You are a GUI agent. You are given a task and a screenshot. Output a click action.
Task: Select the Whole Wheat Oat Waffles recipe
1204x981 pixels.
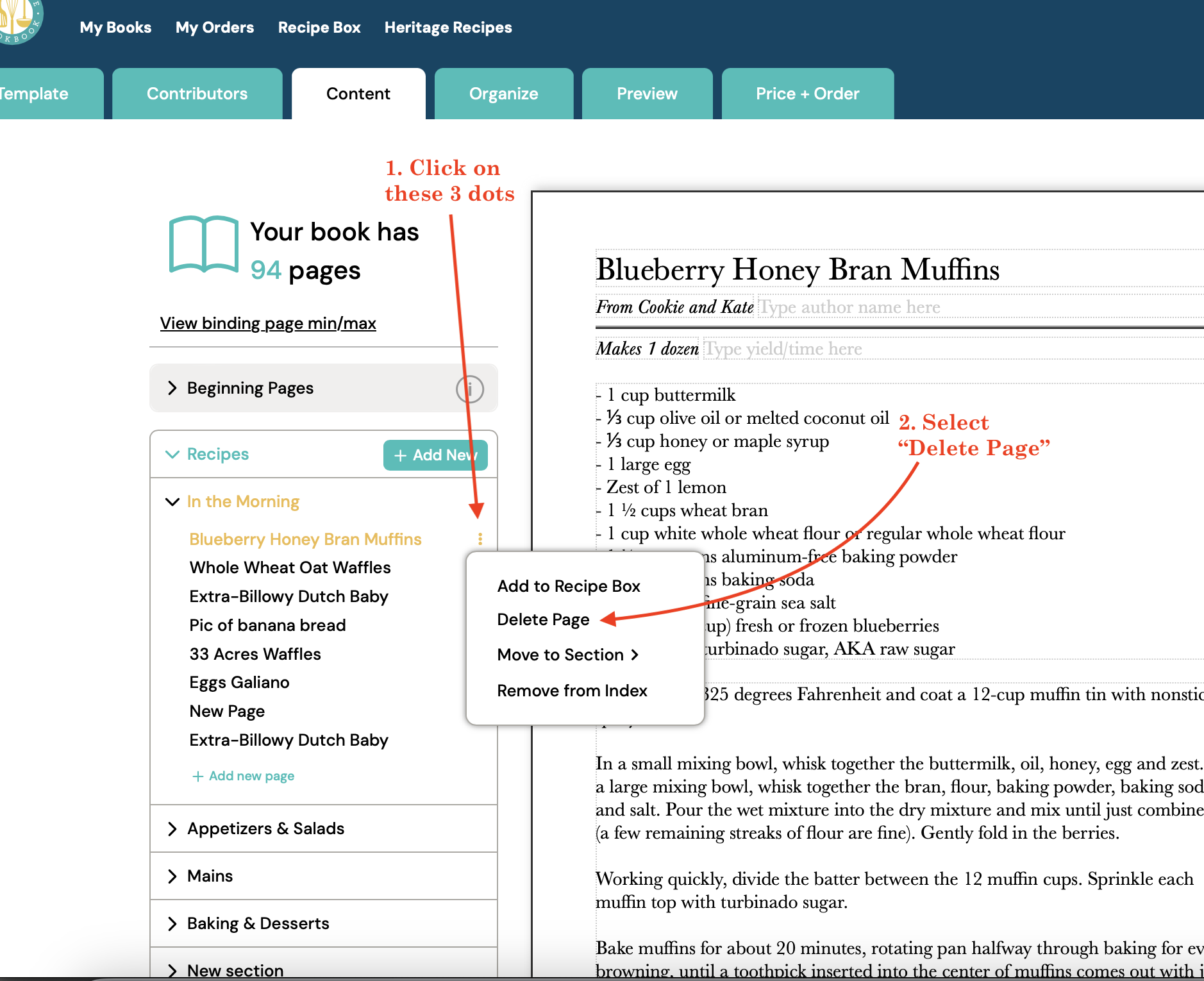(289, 567)
